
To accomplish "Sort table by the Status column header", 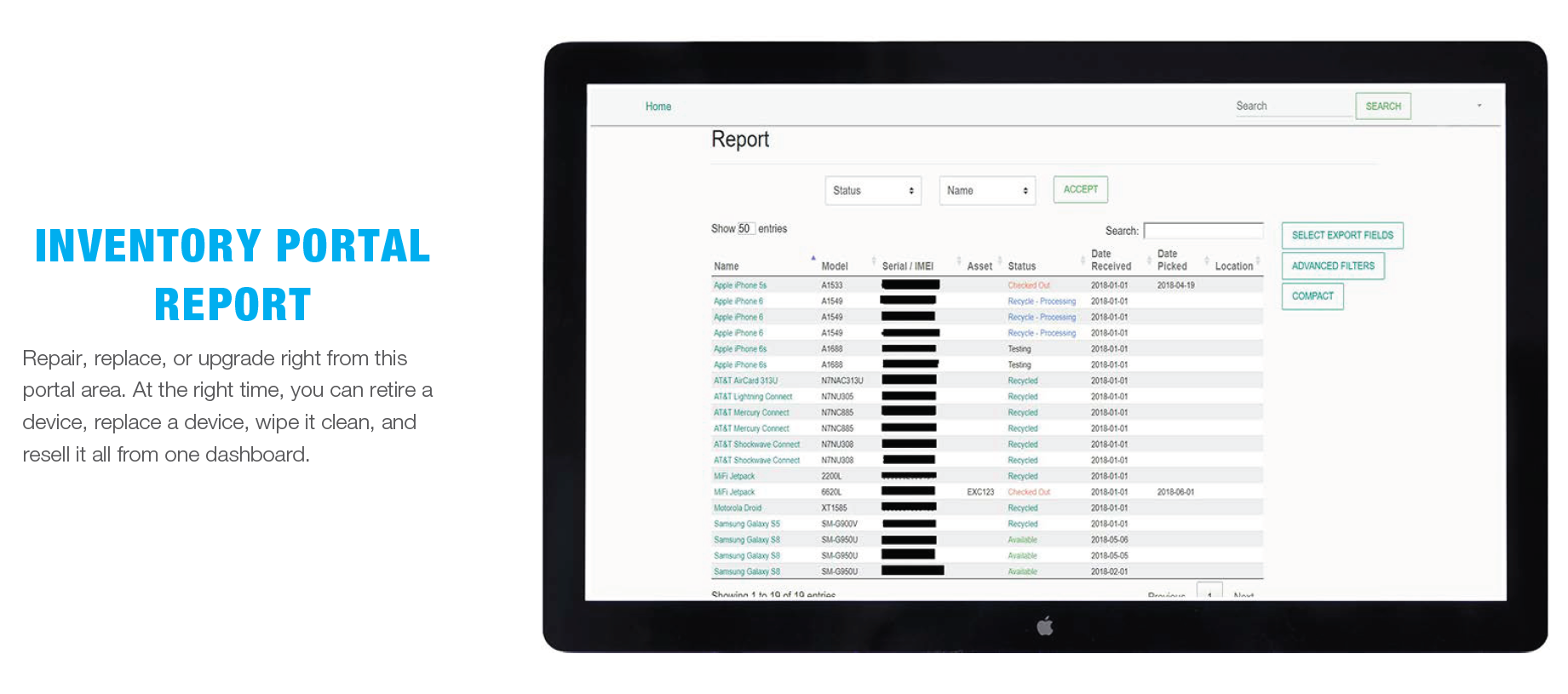I will point(1021,266).
